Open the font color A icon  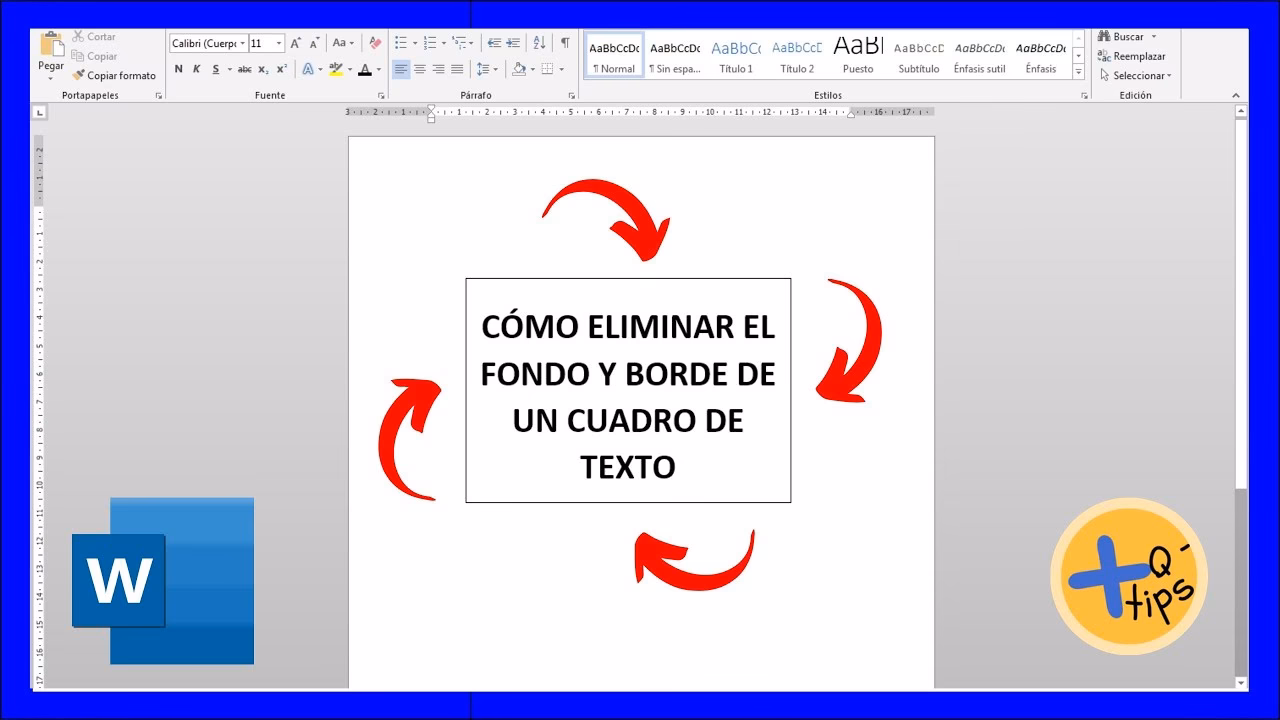coord(367,70)
